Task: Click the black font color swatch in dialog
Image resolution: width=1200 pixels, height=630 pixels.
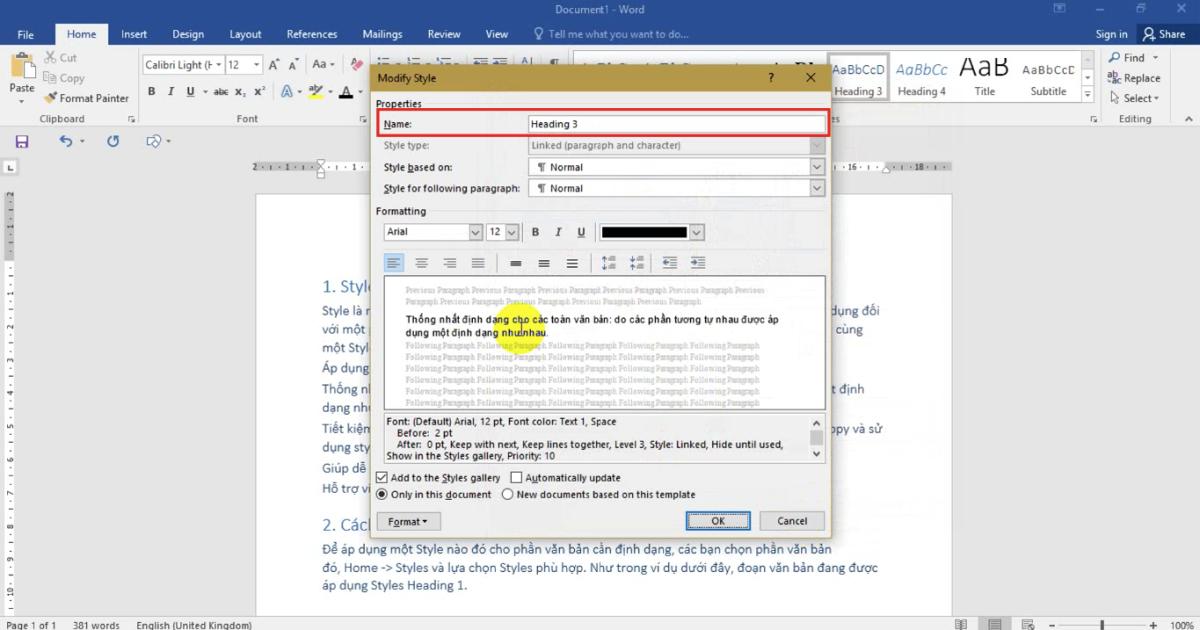Action: pos(644,232)
